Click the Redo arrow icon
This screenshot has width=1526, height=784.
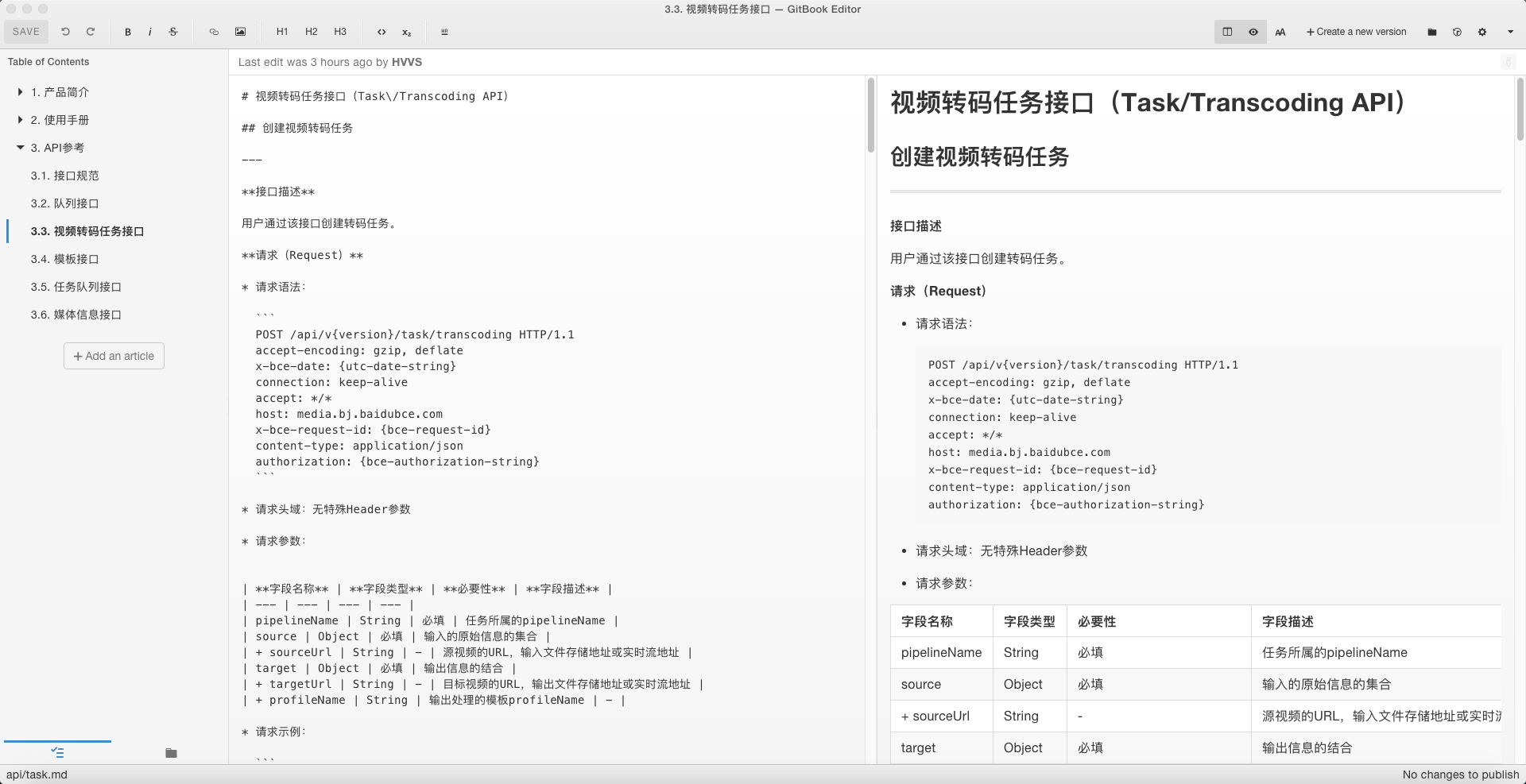(x=91, y=32)
